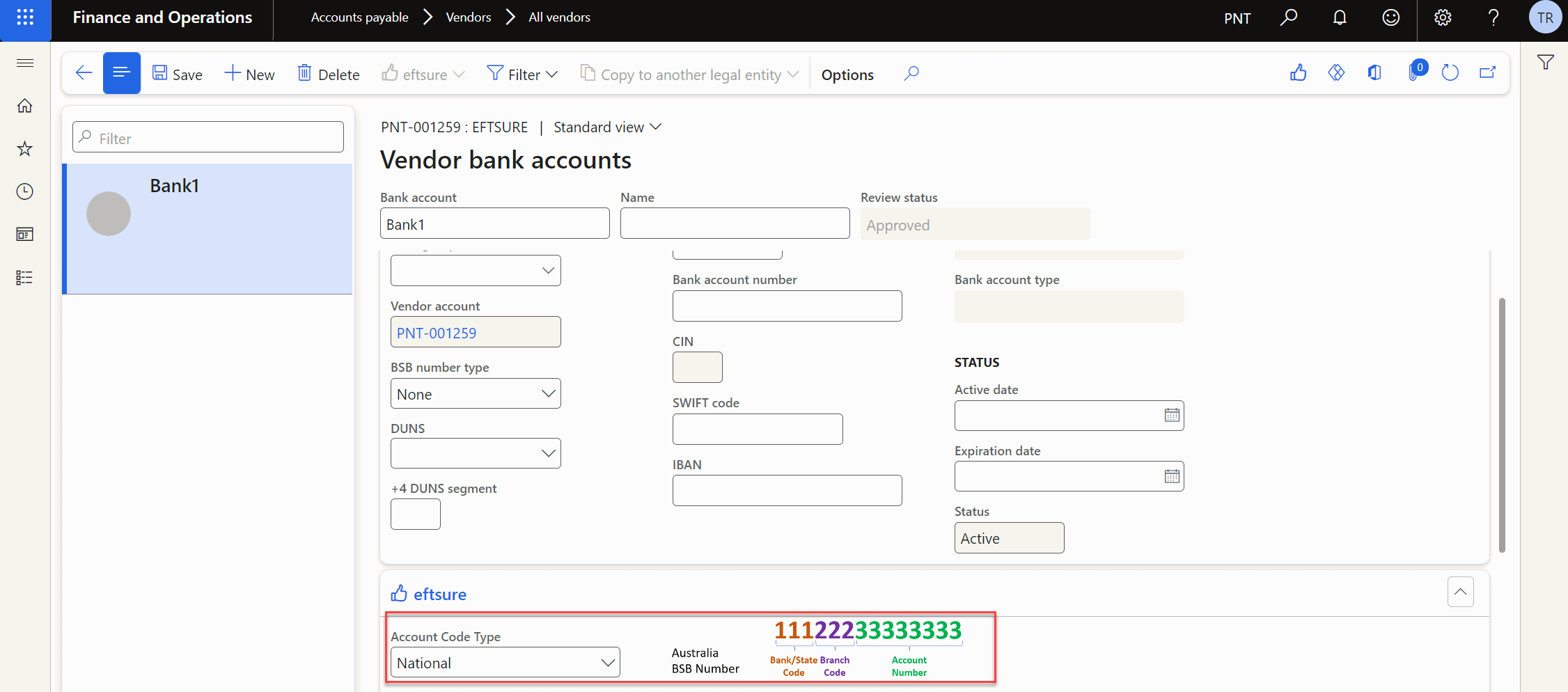Refresh the page
This screenshot has height=692, width=1568.
coord(1450,73)
